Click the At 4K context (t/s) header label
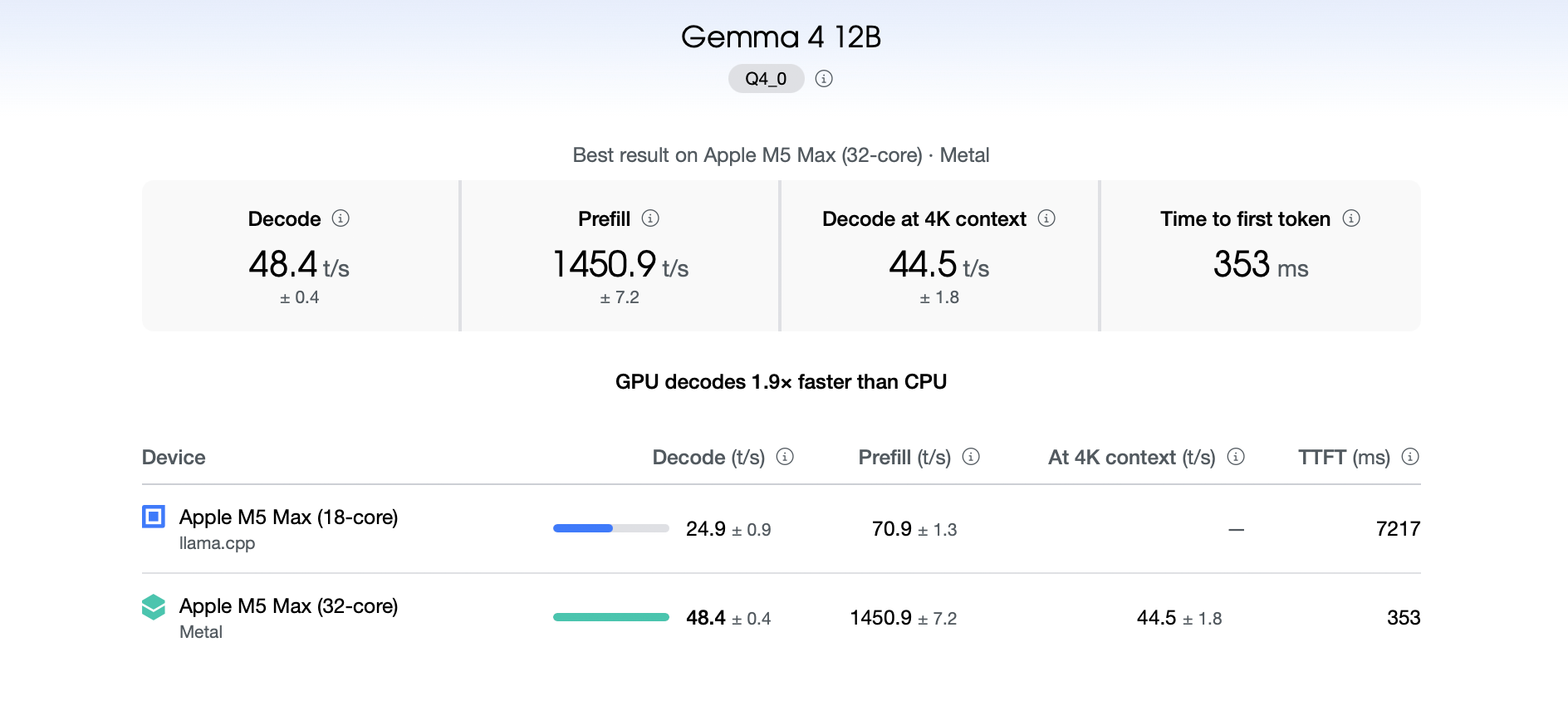This screenshot has width=1568, height=701. tap(1131, 458)
